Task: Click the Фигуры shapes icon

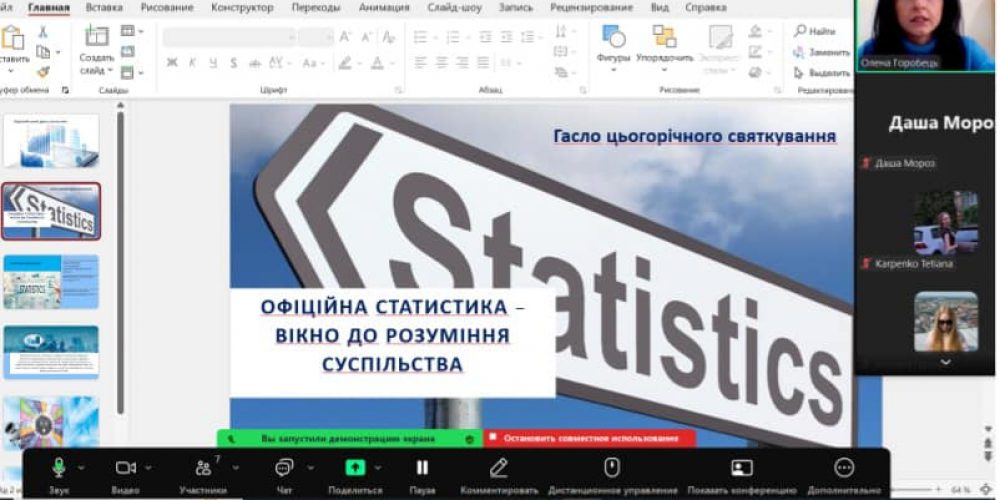Action: pos(613,38)
